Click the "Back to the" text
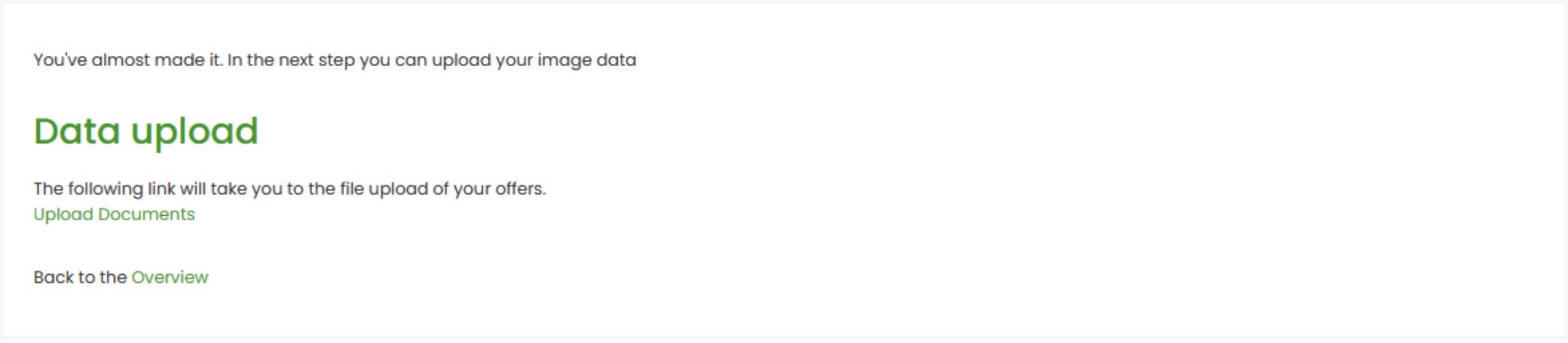This screenshot has height=343, width=1568. (x=80, y=277)
